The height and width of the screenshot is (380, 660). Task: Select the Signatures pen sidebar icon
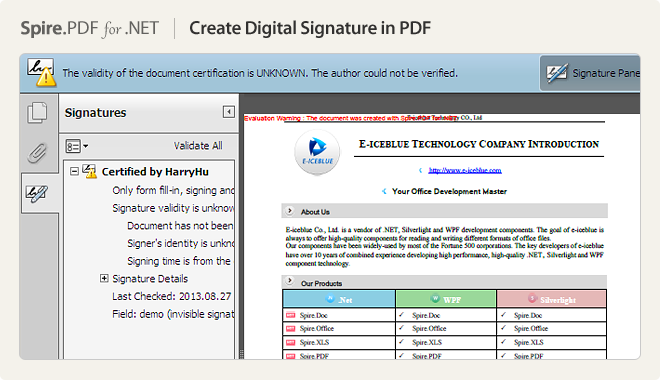tap(37, 193)
